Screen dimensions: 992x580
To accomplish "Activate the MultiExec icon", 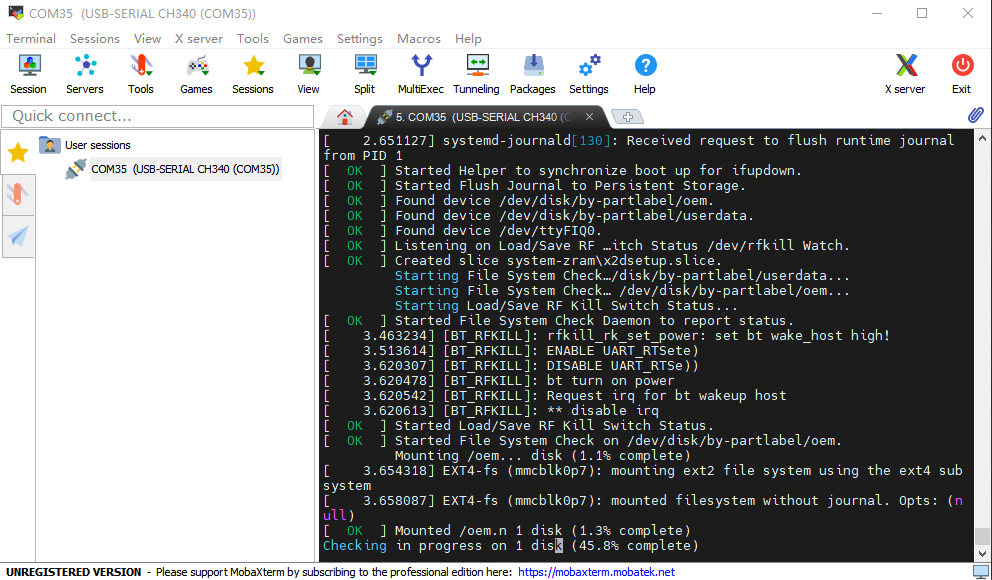I will point(421,74).
